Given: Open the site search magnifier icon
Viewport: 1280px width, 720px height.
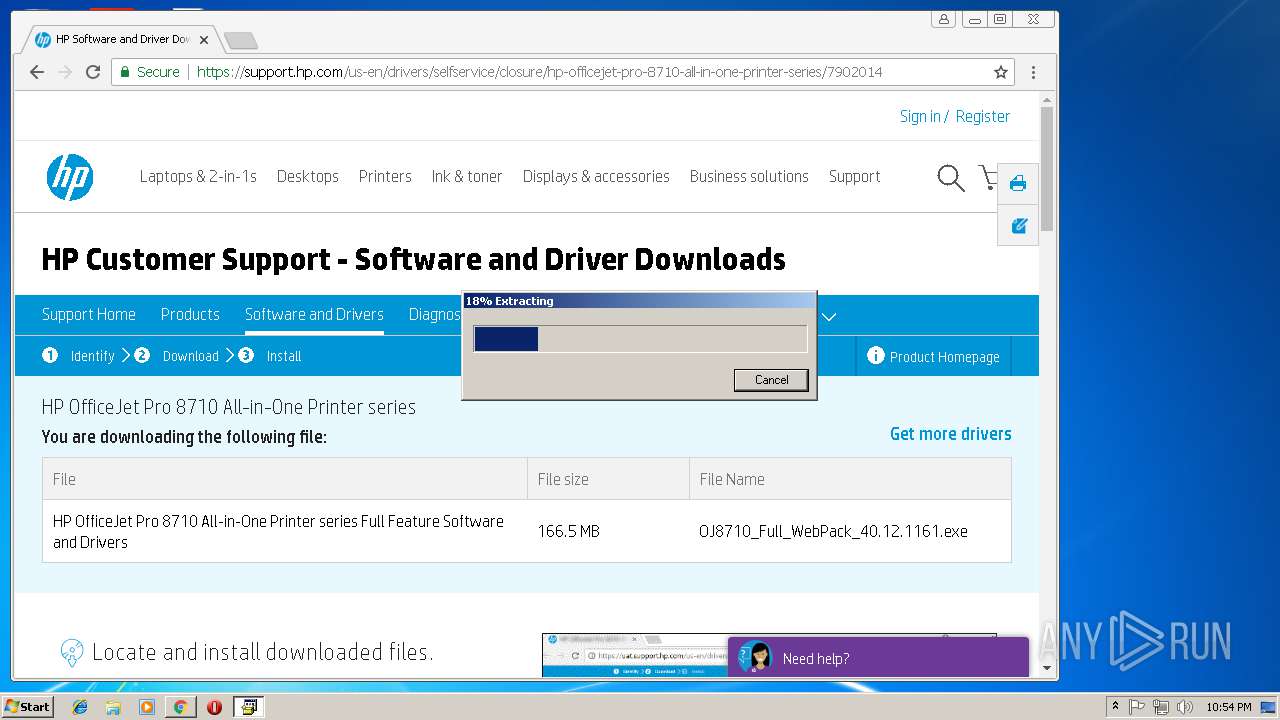Looking at the screenshot, I should click(950, 178).
